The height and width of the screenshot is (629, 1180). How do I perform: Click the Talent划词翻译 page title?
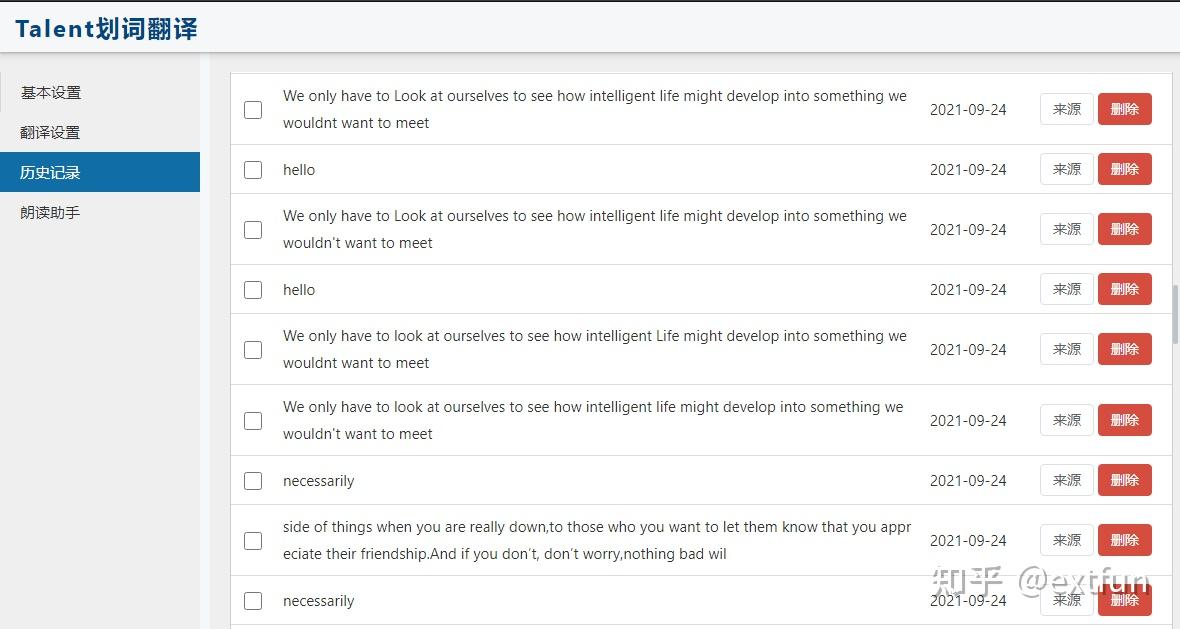pyautogui.click(x=106, y=29)
